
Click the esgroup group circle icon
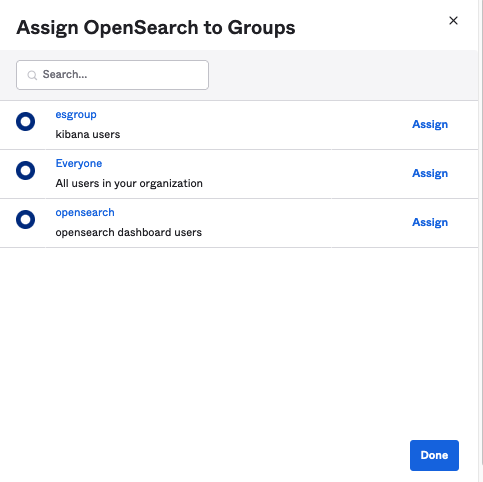pyautogui.click(x=25, y=122)
